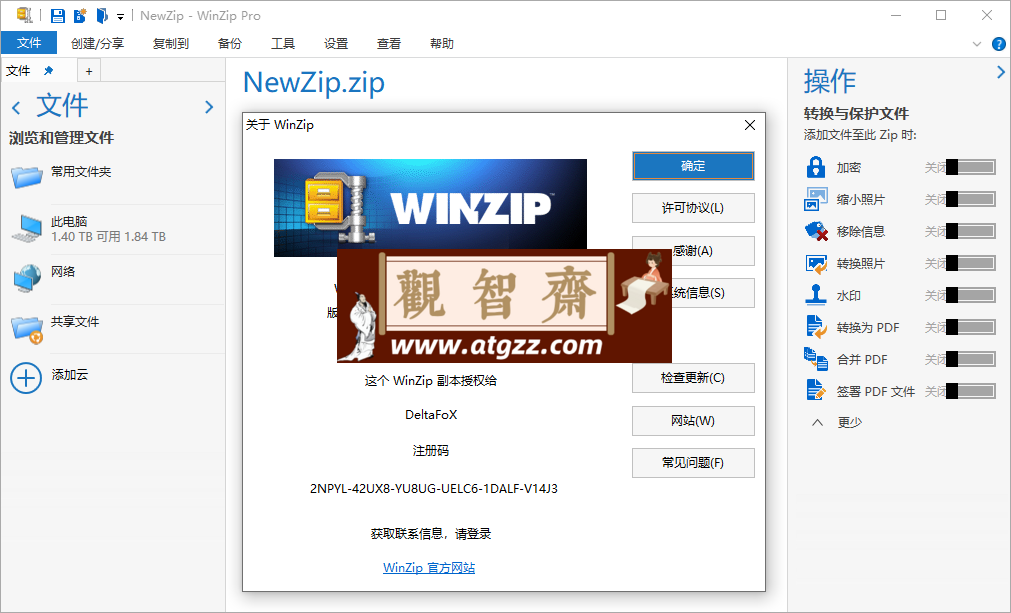This screenshot has width=1011, height=613.
Task: Click the registration code text 2NPYL-42UX8
Action: coord(434,489)
